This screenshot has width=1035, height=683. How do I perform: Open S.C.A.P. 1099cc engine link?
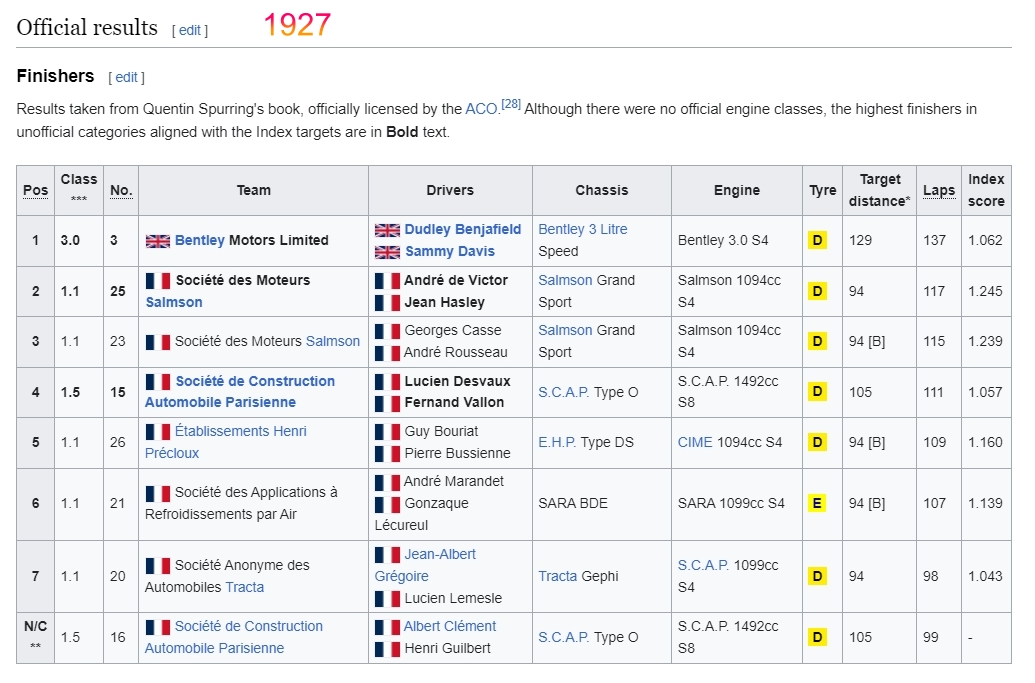pyautogui.click(x=703, y=566)
